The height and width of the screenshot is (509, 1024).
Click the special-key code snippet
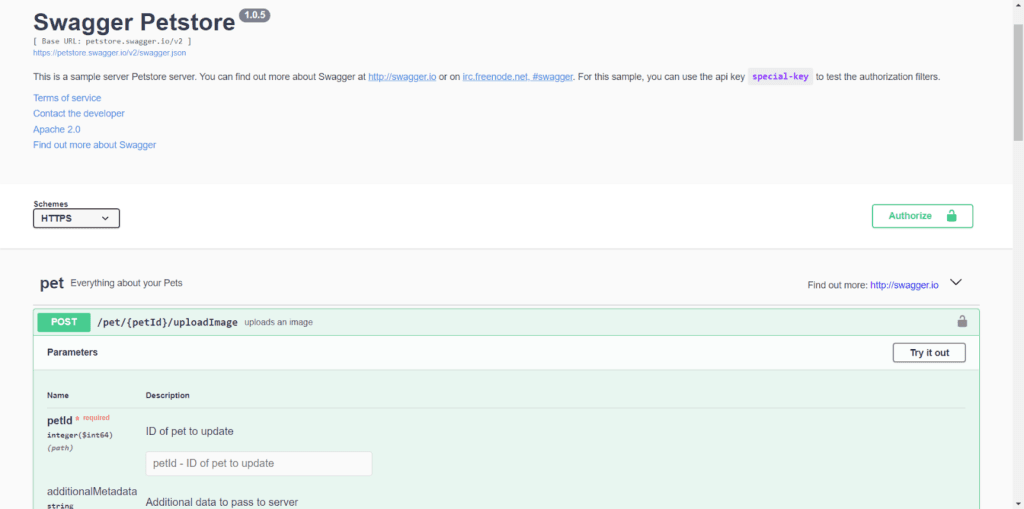click(x=780, y=77)
